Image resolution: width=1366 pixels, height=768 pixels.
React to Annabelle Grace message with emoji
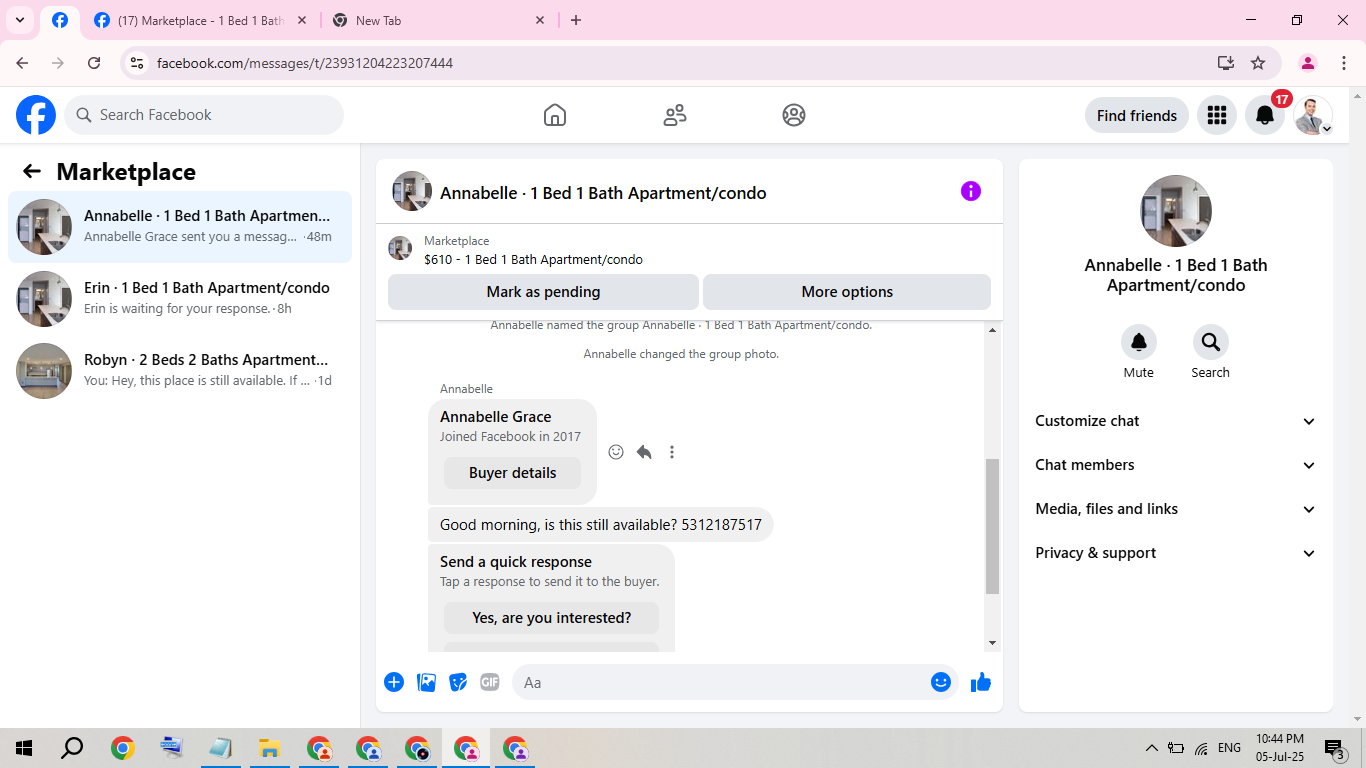(x=616, y=452)
